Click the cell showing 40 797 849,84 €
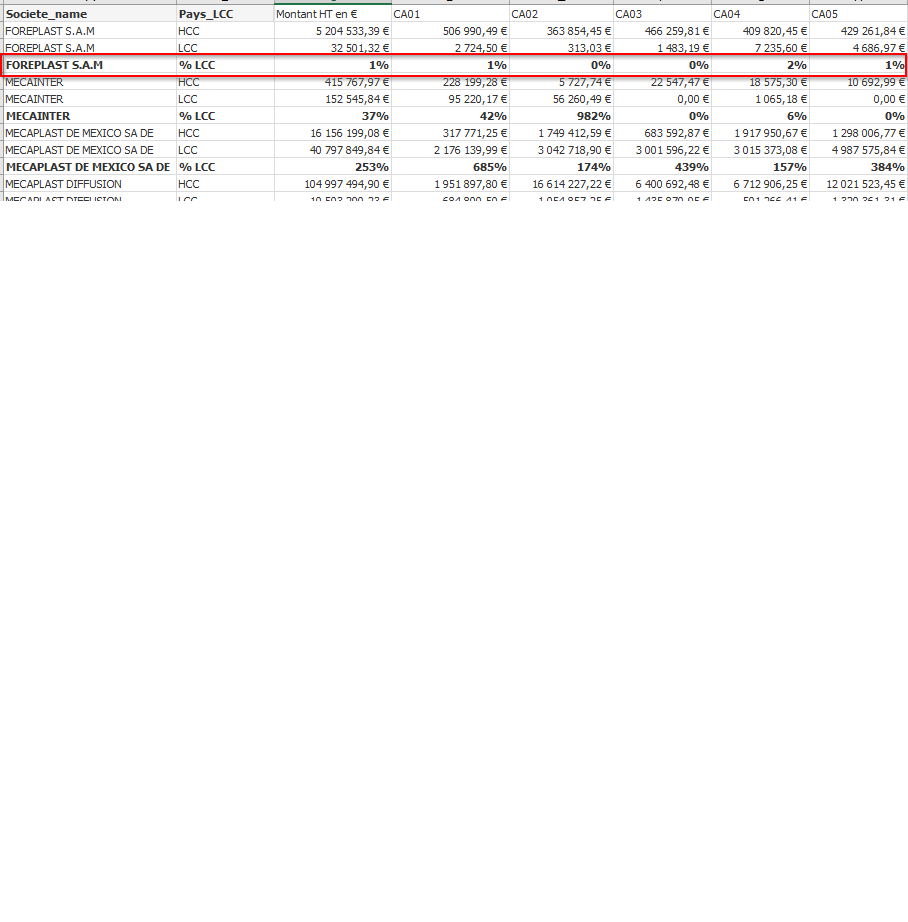Image resolution: width=908 pixels, height=922 pixels. (333, 150)
